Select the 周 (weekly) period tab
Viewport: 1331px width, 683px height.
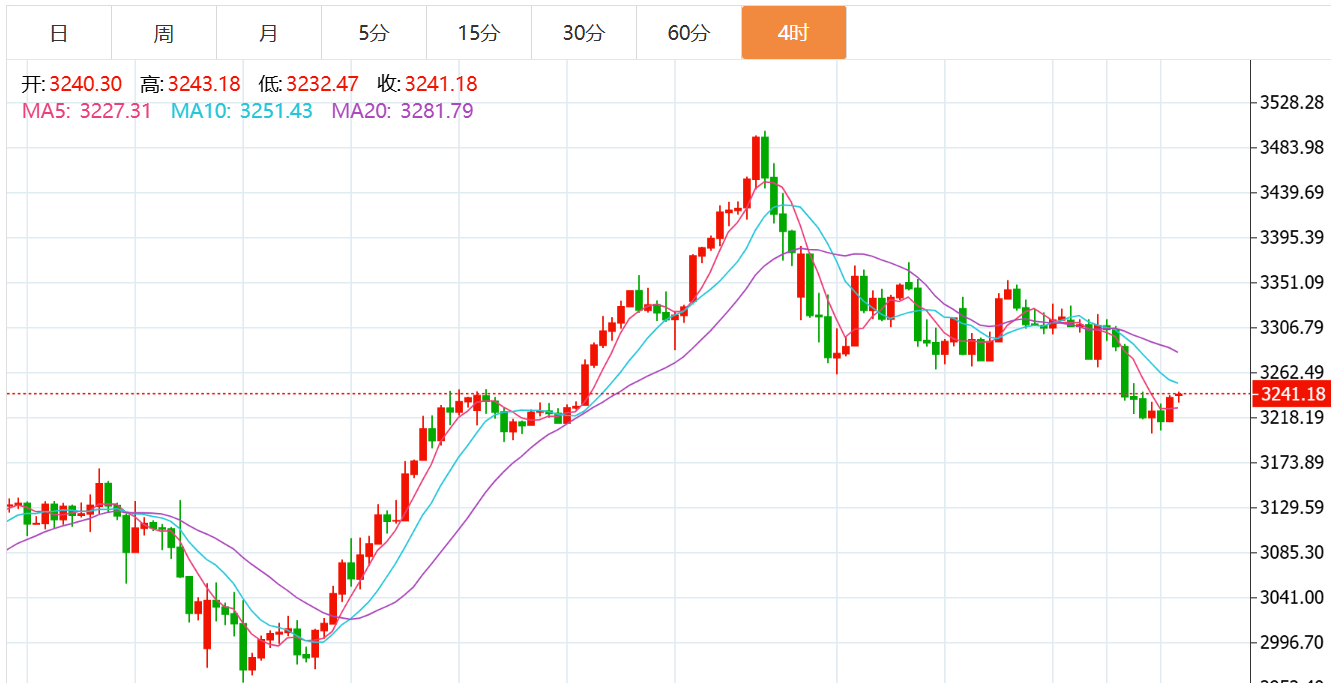click(x=164, y=33)
